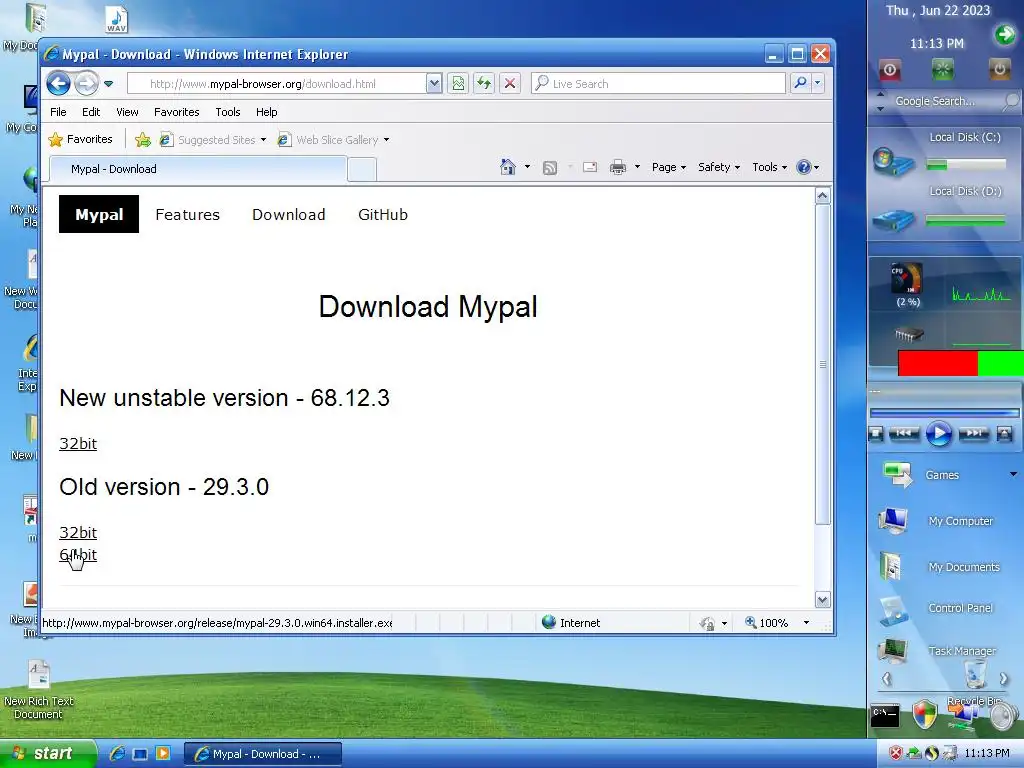The image size is (1024, 768).
Task: Click the Live Search box
Action: [658, 84]
